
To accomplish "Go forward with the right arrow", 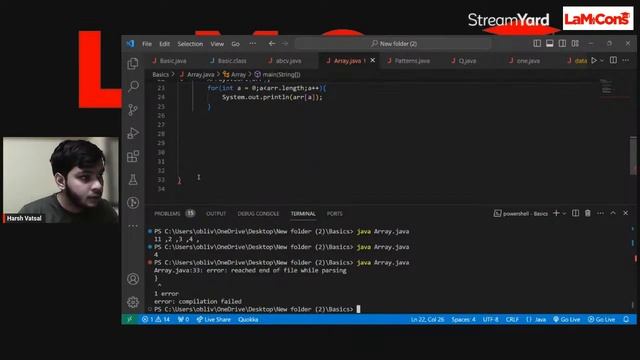I will coord(284,44).
